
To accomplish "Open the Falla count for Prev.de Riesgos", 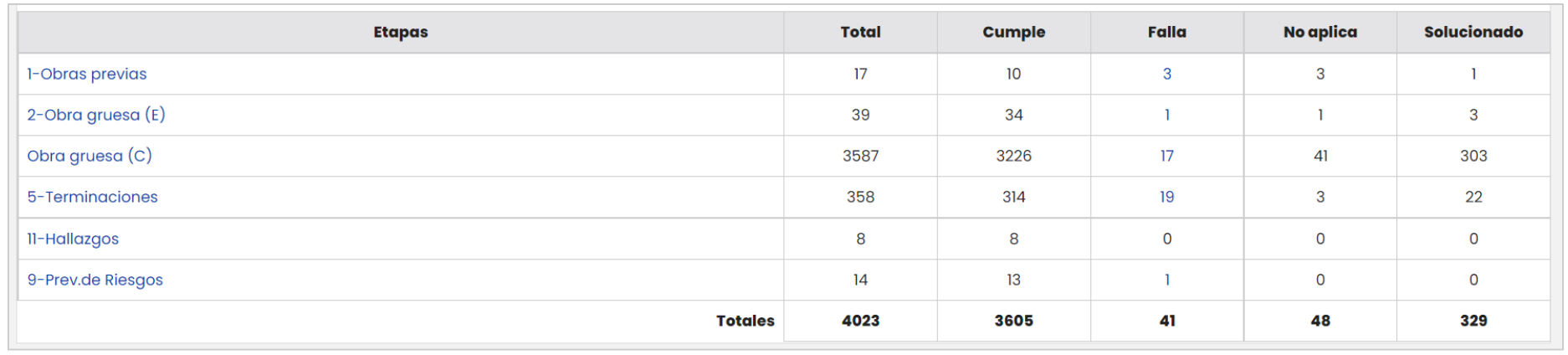I will tap(1166, 280).
